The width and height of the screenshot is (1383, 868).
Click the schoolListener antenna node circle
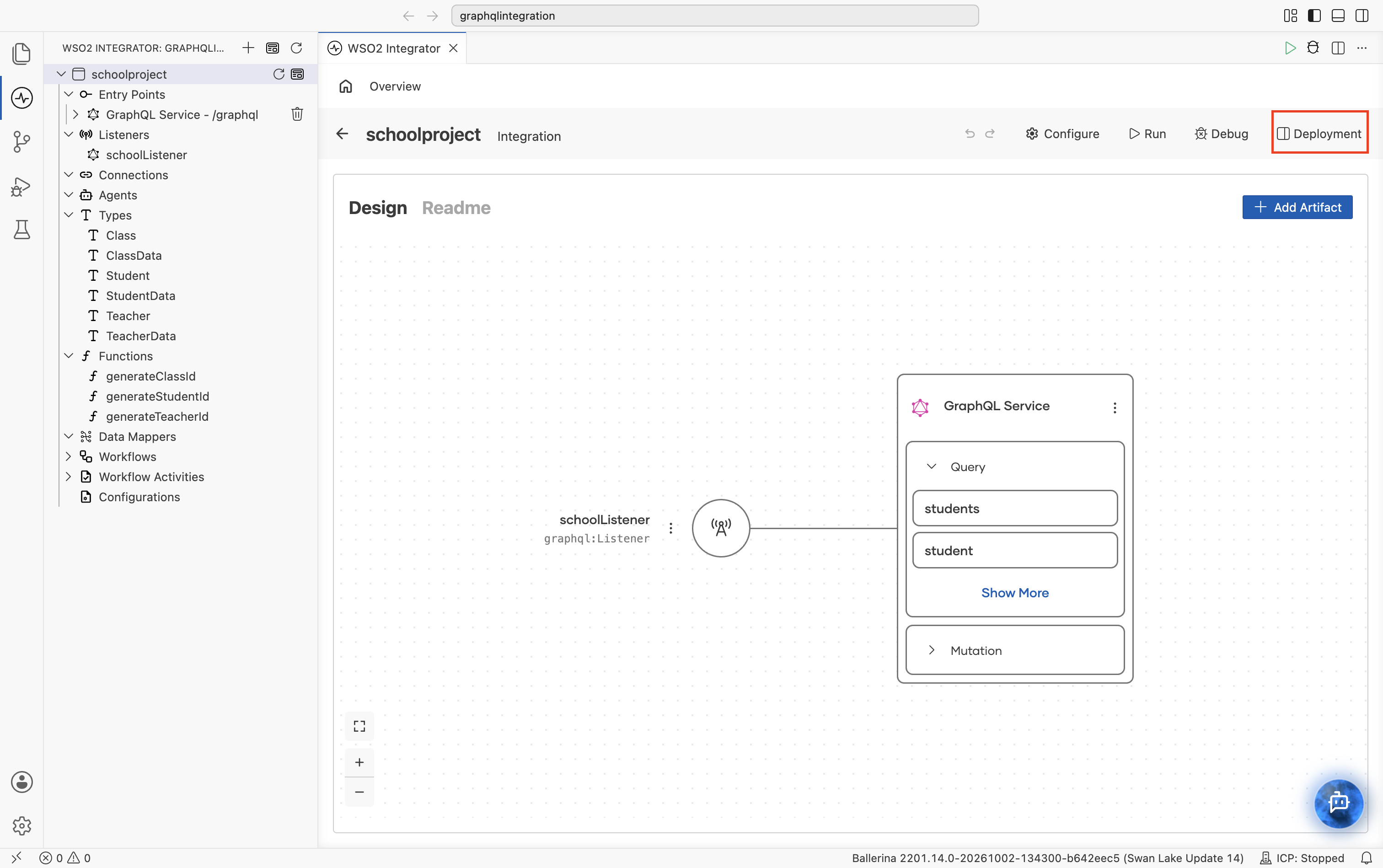[720, 528]
